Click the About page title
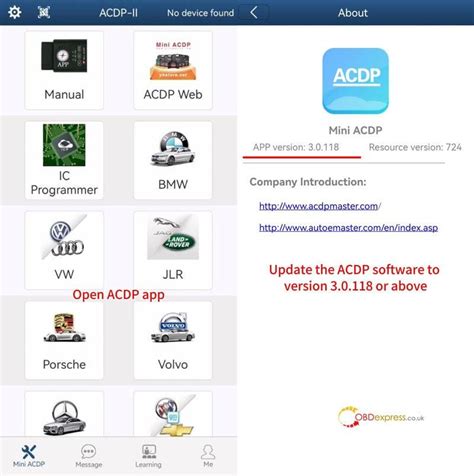Screen dimensions: 474x476 [353, 13]
